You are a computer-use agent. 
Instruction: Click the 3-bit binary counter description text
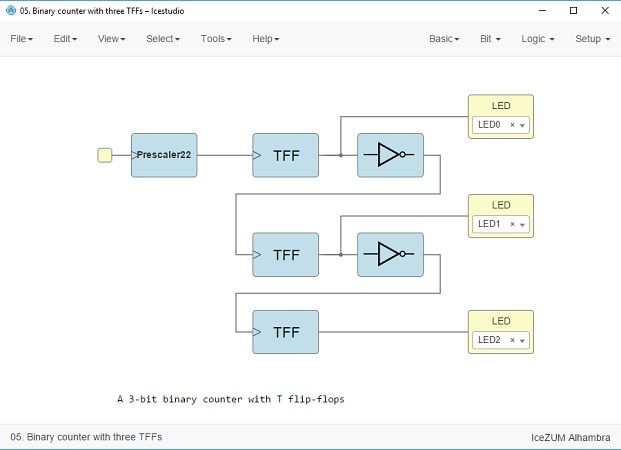pyautogui.click(x=230, y=398)
